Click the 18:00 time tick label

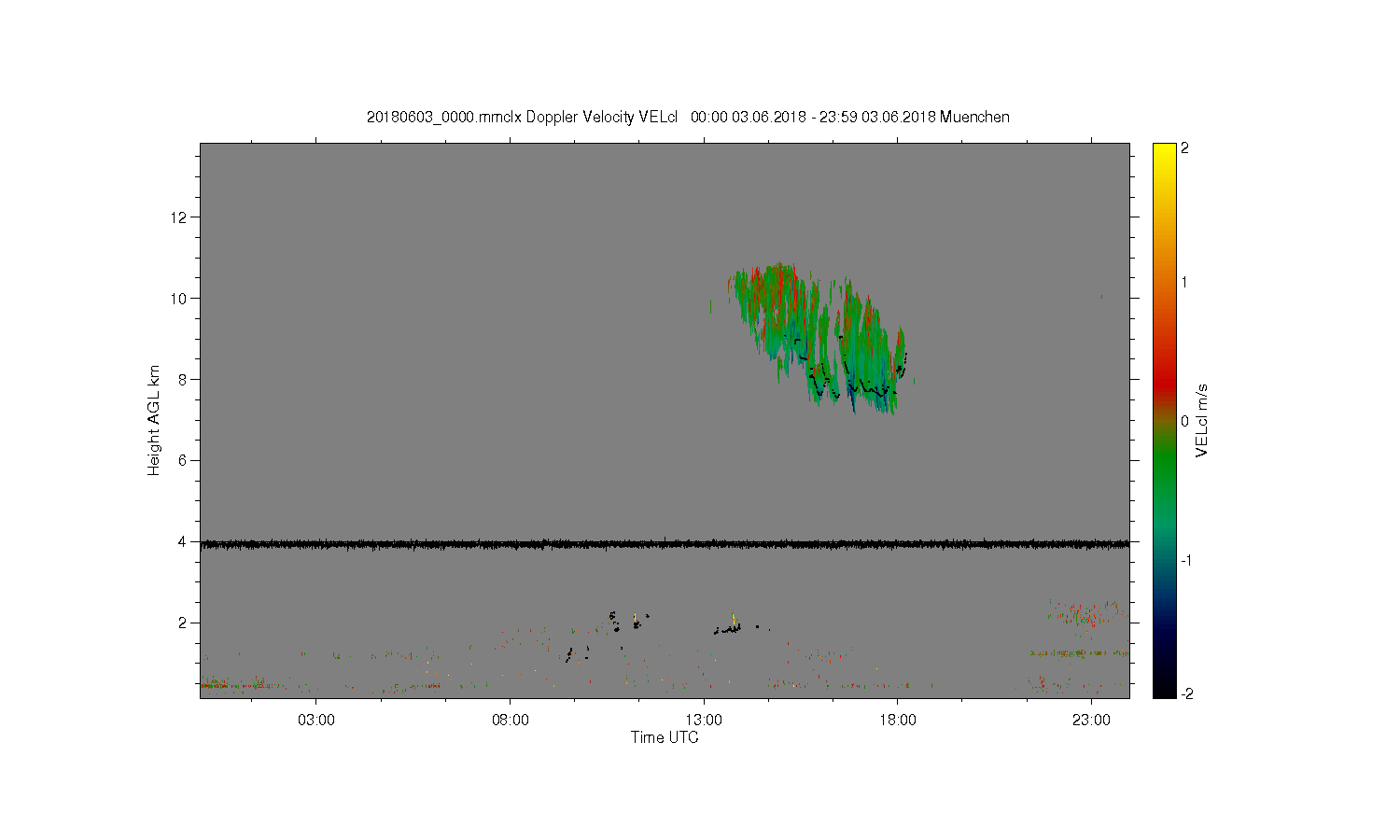pyautogui.click(x=898, y=721)
